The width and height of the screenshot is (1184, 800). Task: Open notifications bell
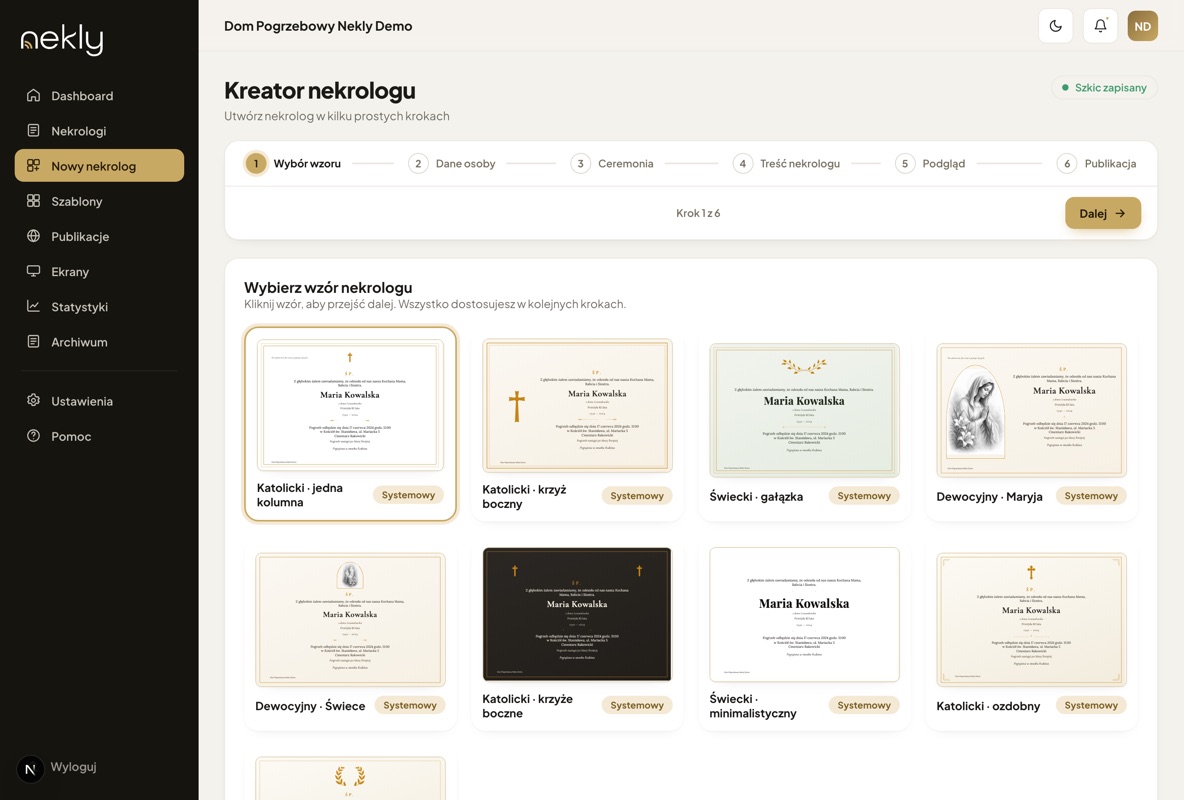(1100, 26)
